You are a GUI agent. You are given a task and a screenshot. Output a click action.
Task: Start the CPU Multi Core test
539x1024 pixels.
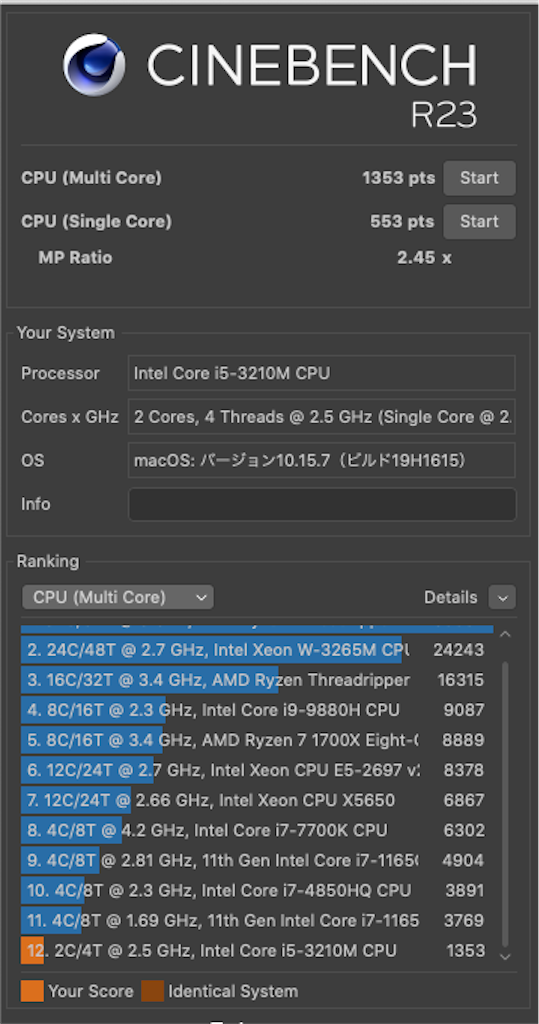pyautogui.click(x=480, y=178)
